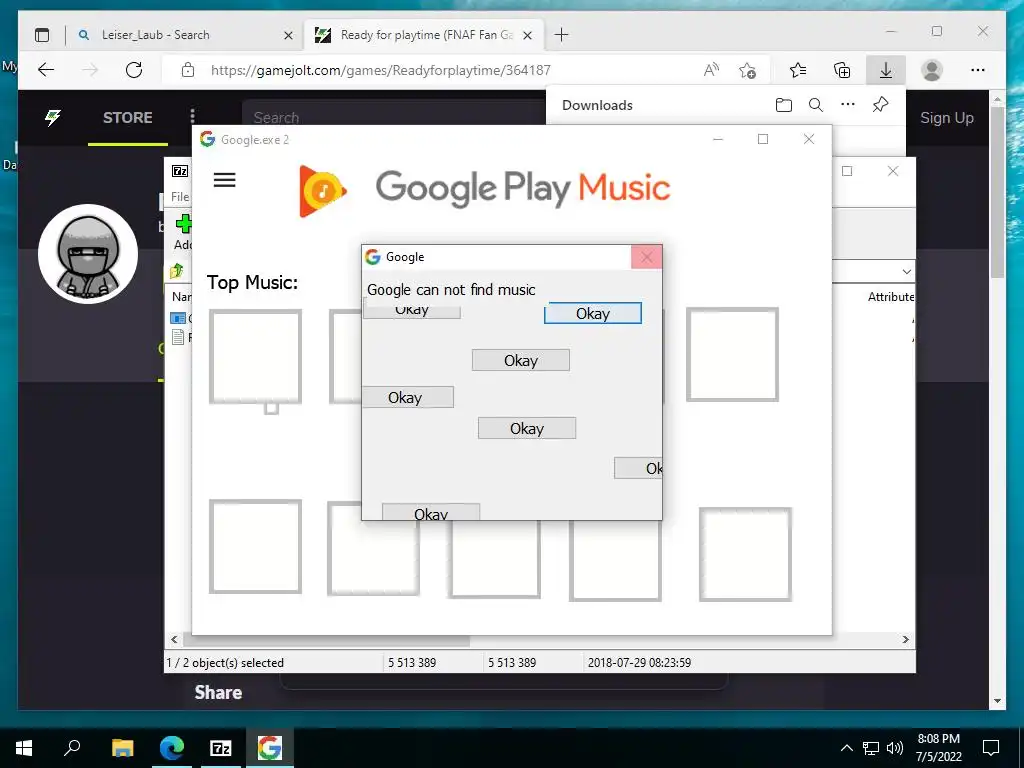Select first Top Music album thumbnail
Image resolution: width=1024 pixels, height=768 pixels.
click(x=255, y=357)
